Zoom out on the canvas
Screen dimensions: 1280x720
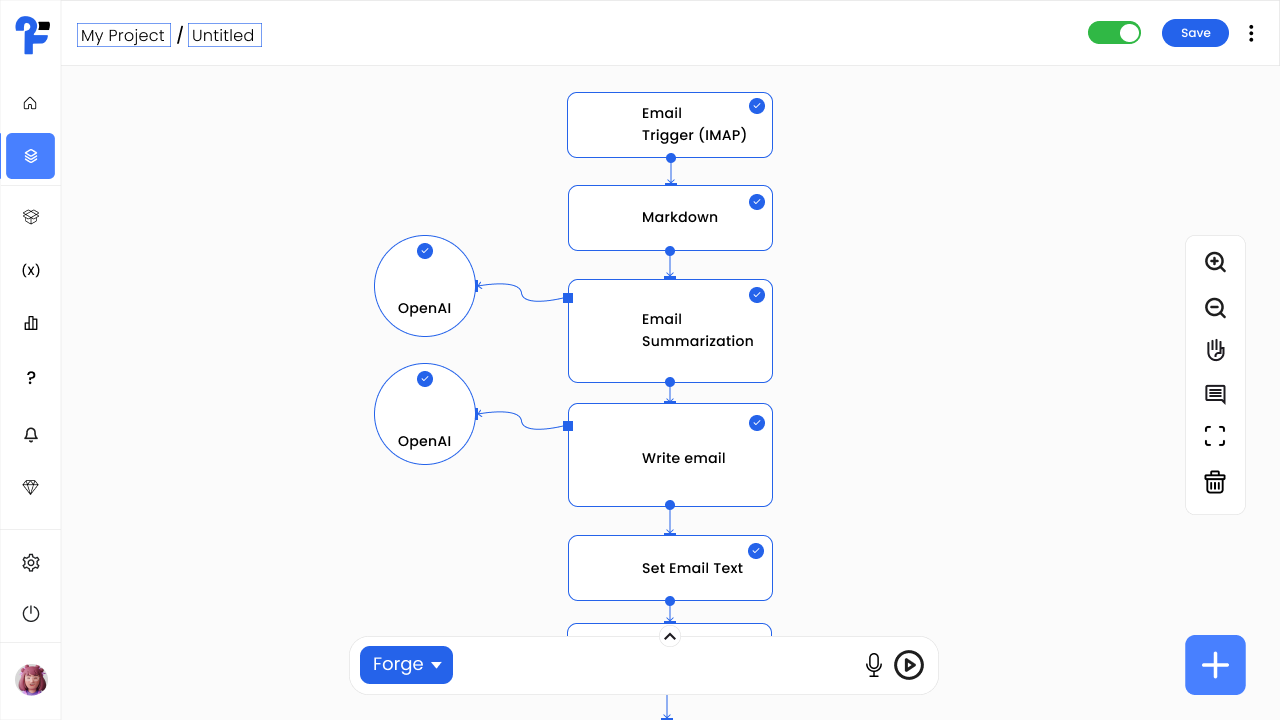pyautogui.click(x=1215, y=308)
